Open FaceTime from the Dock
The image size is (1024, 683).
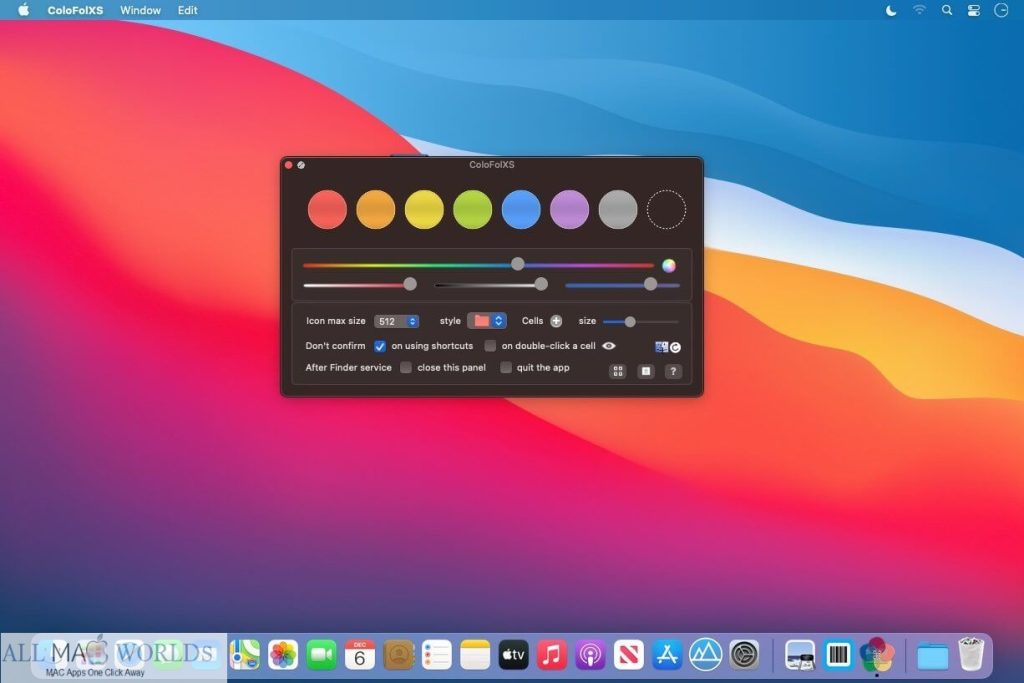tap(321, 655)
